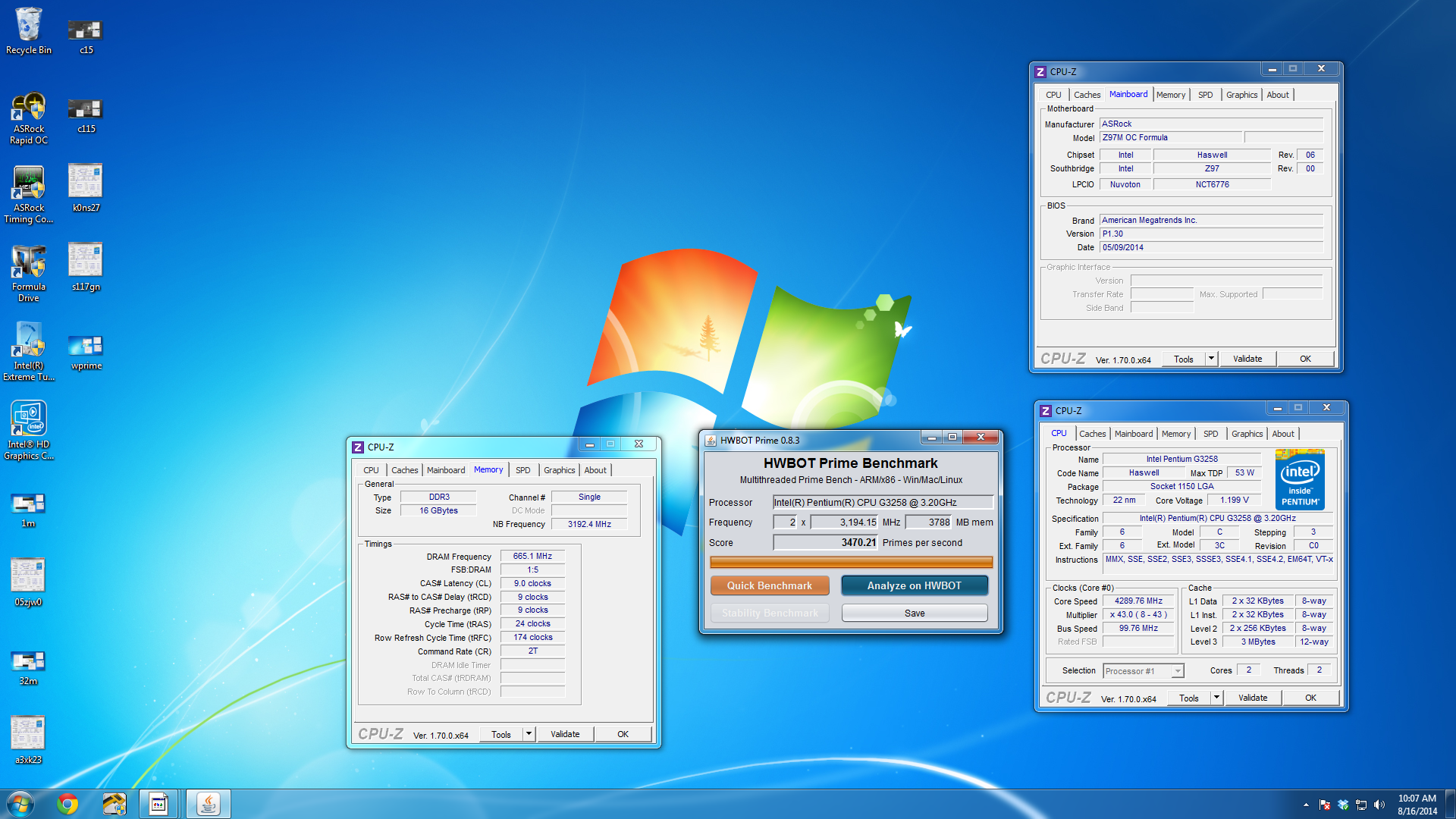Open the c115 desktop icon
Viewport: 1456px width, 819px height.
tap(86, 115)
